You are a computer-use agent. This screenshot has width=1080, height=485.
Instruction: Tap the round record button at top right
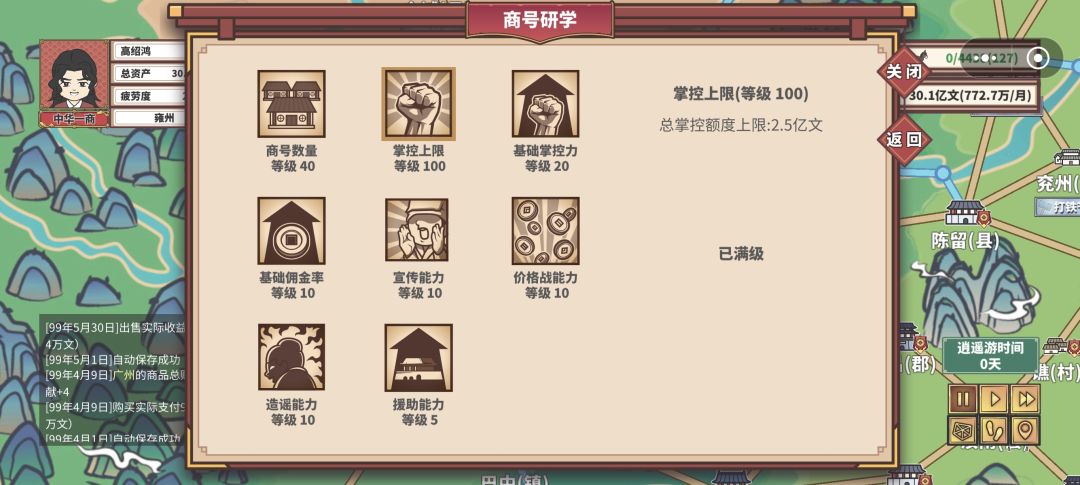click(1037, 58)
